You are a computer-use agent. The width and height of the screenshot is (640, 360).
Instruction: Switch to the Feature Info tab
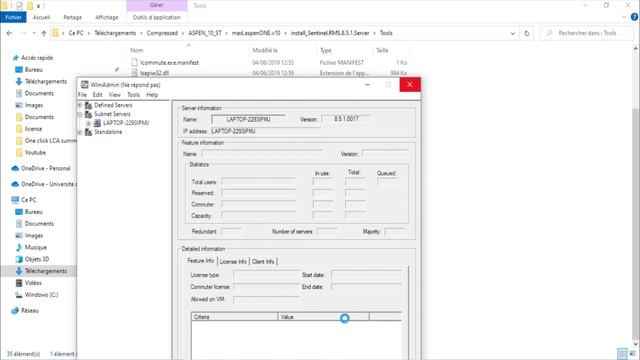(200, 261)
